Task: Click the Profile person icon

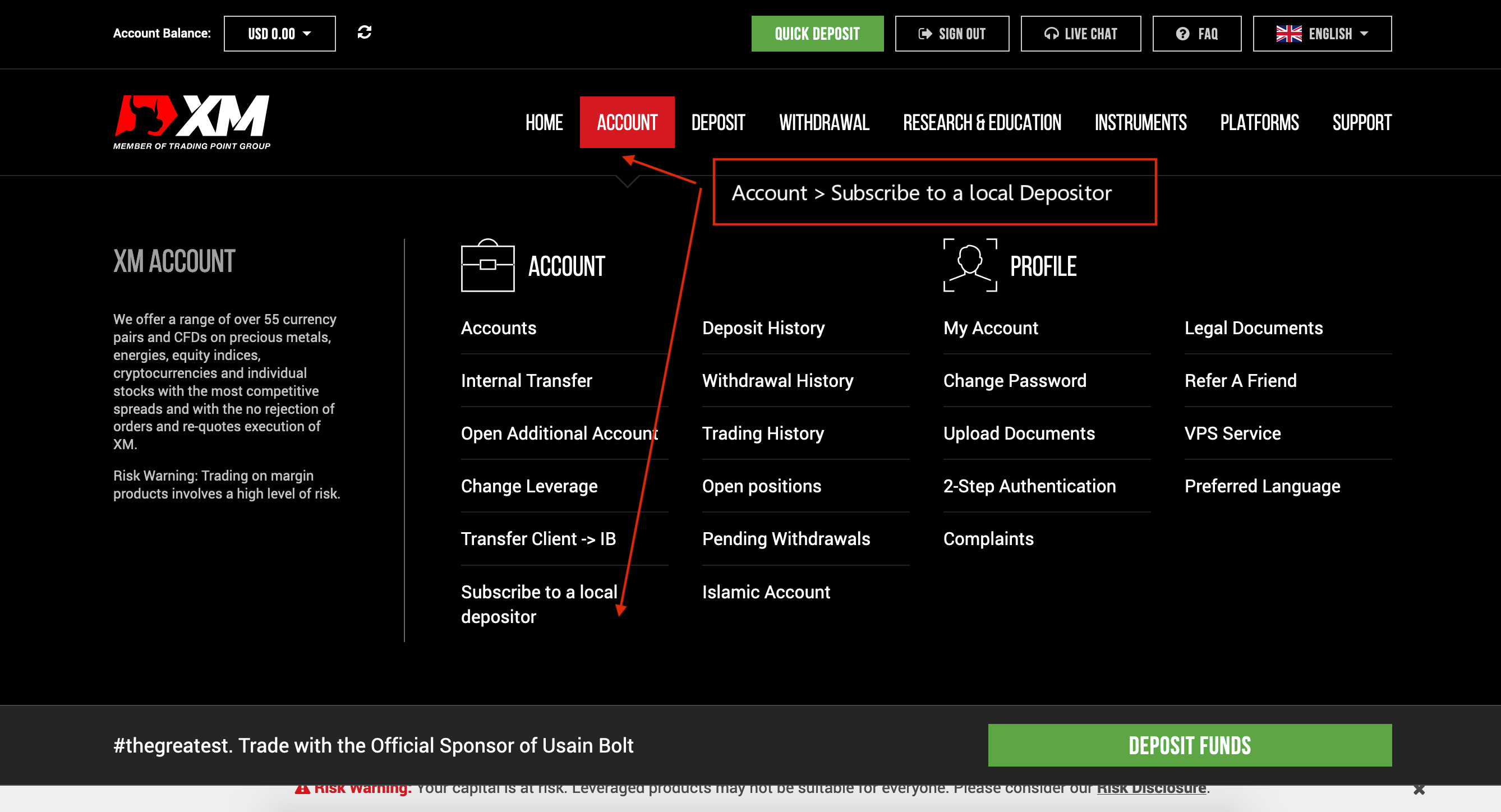Action: [x=970, y=265]
